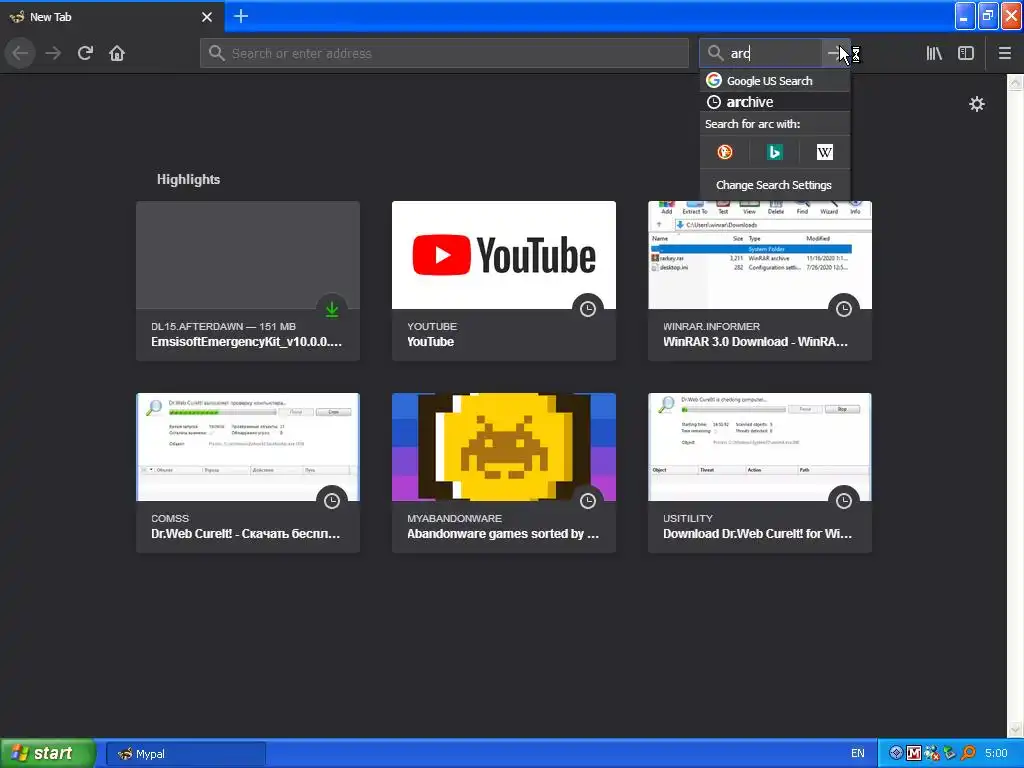Screen dimensions: 1024x768
Task: Select Google US Search engine header
Action: point(775,81)
